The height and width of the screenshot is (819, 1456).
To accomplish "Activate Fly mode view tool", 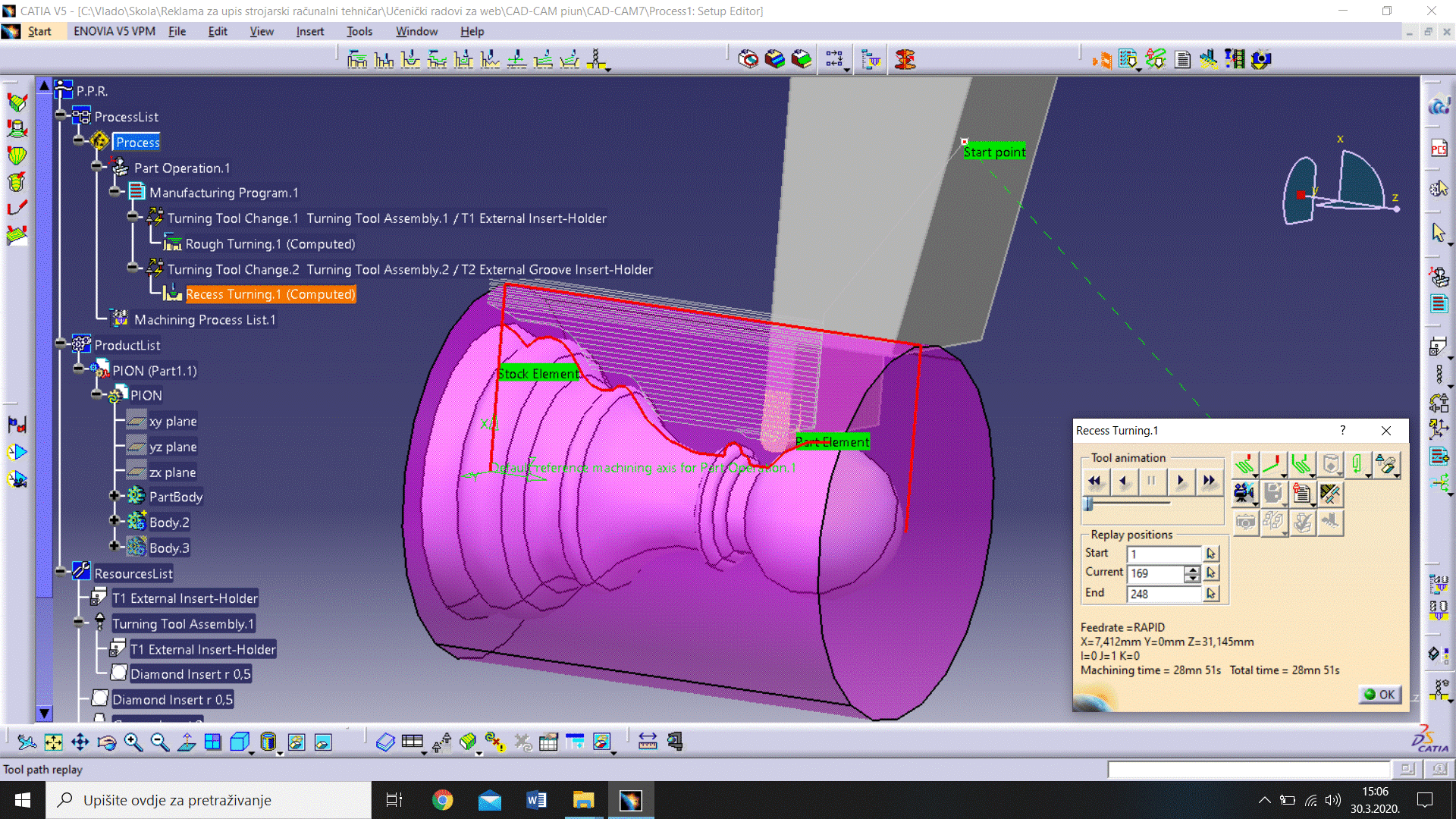I will tap(27, 742).
